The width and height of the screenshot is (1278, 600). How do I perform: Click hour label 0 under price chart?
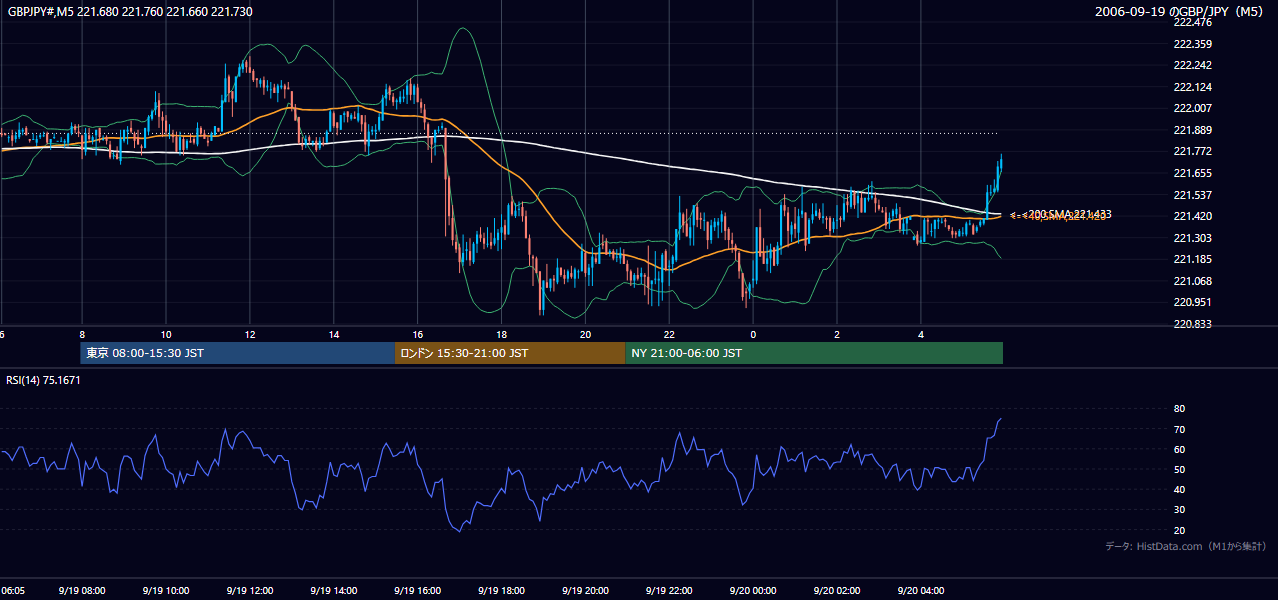tap(754, 335)
